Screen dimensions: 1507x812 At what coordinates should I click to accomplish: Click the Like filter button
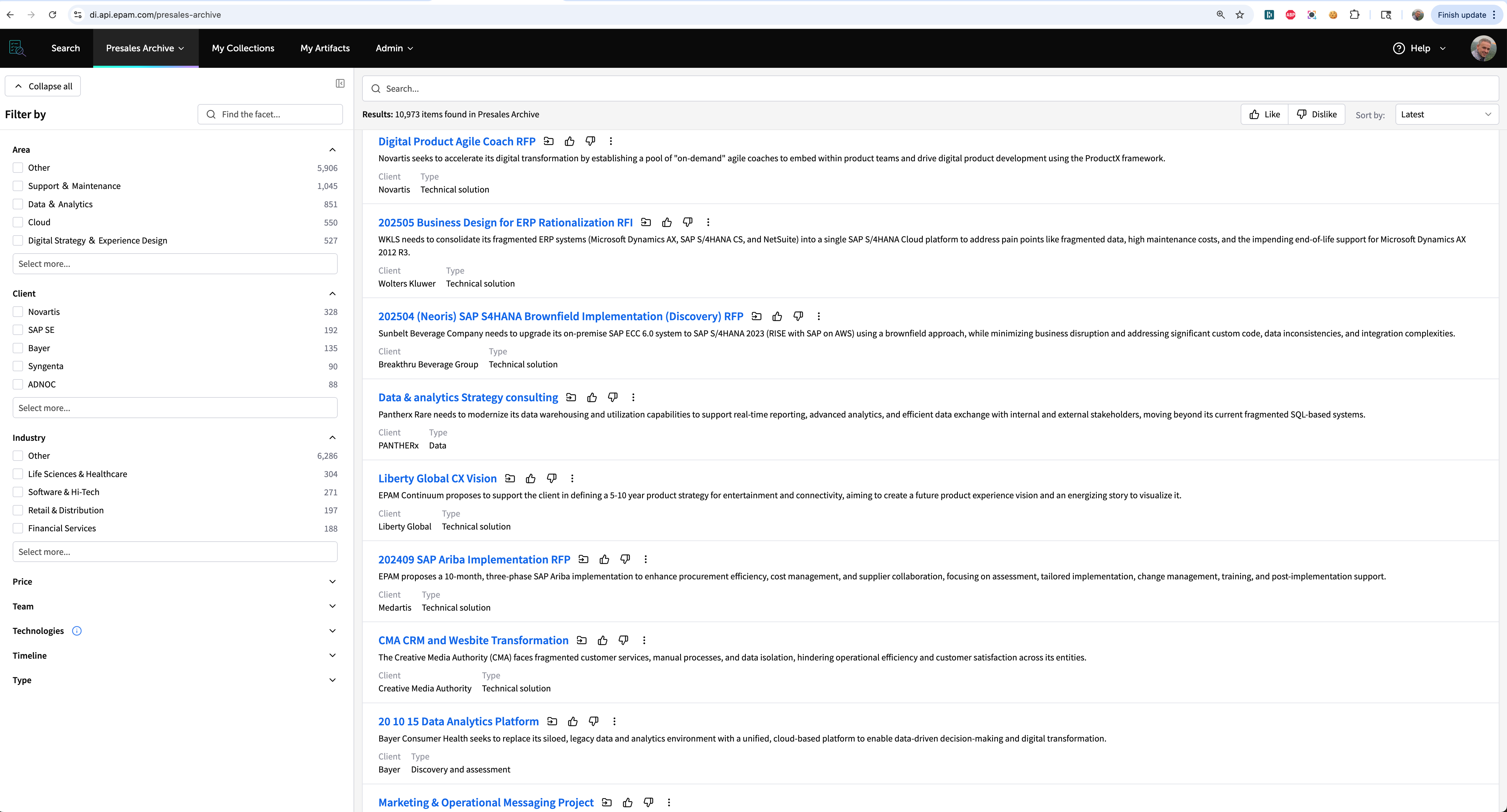1264,114
